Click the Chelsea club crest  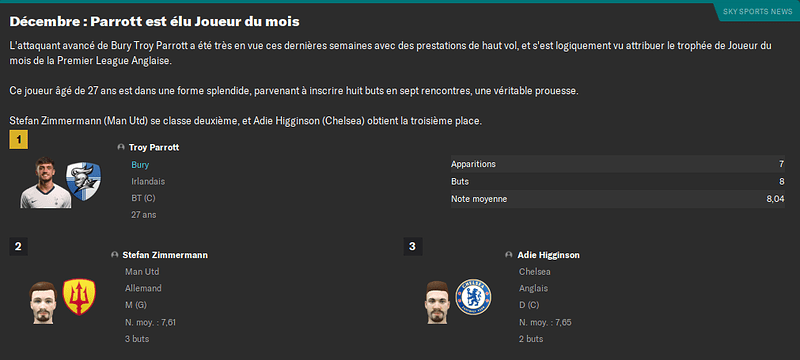[x=473, y=297]
